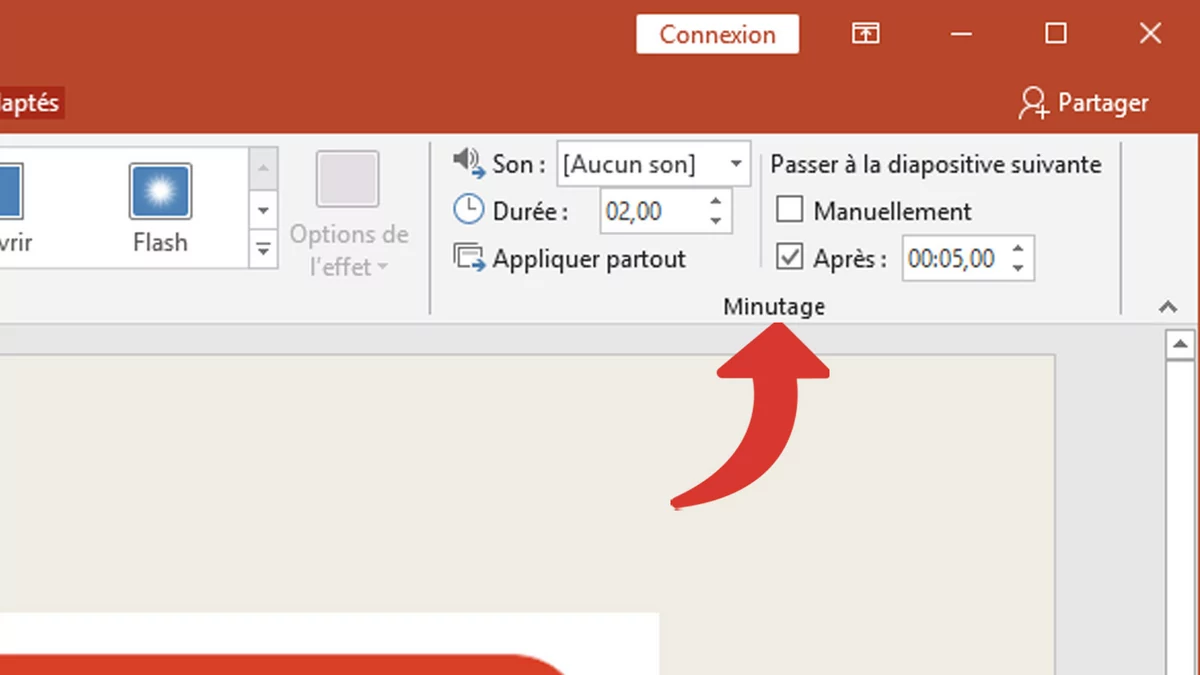Uncheck the Après checkbox
1200x675 pixels.
click(790, 258)
